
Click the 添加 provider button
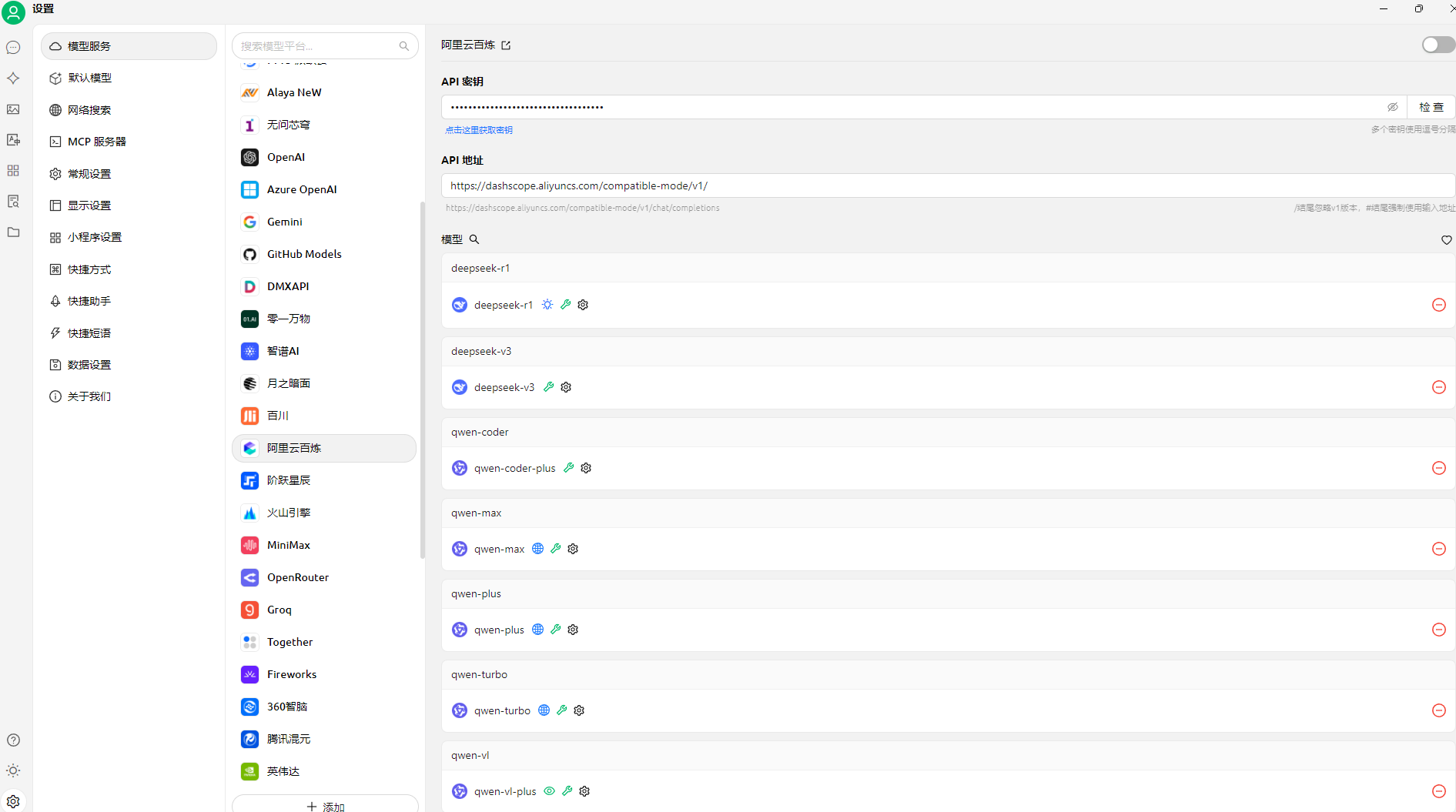pyautogui.click(x=325, y=804)
